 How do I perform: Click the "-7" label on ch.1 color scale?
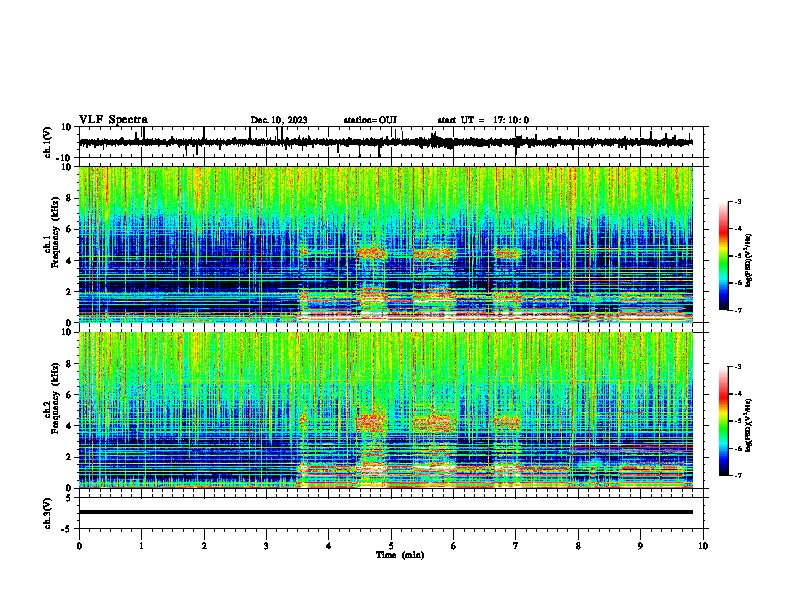point(737,310)
